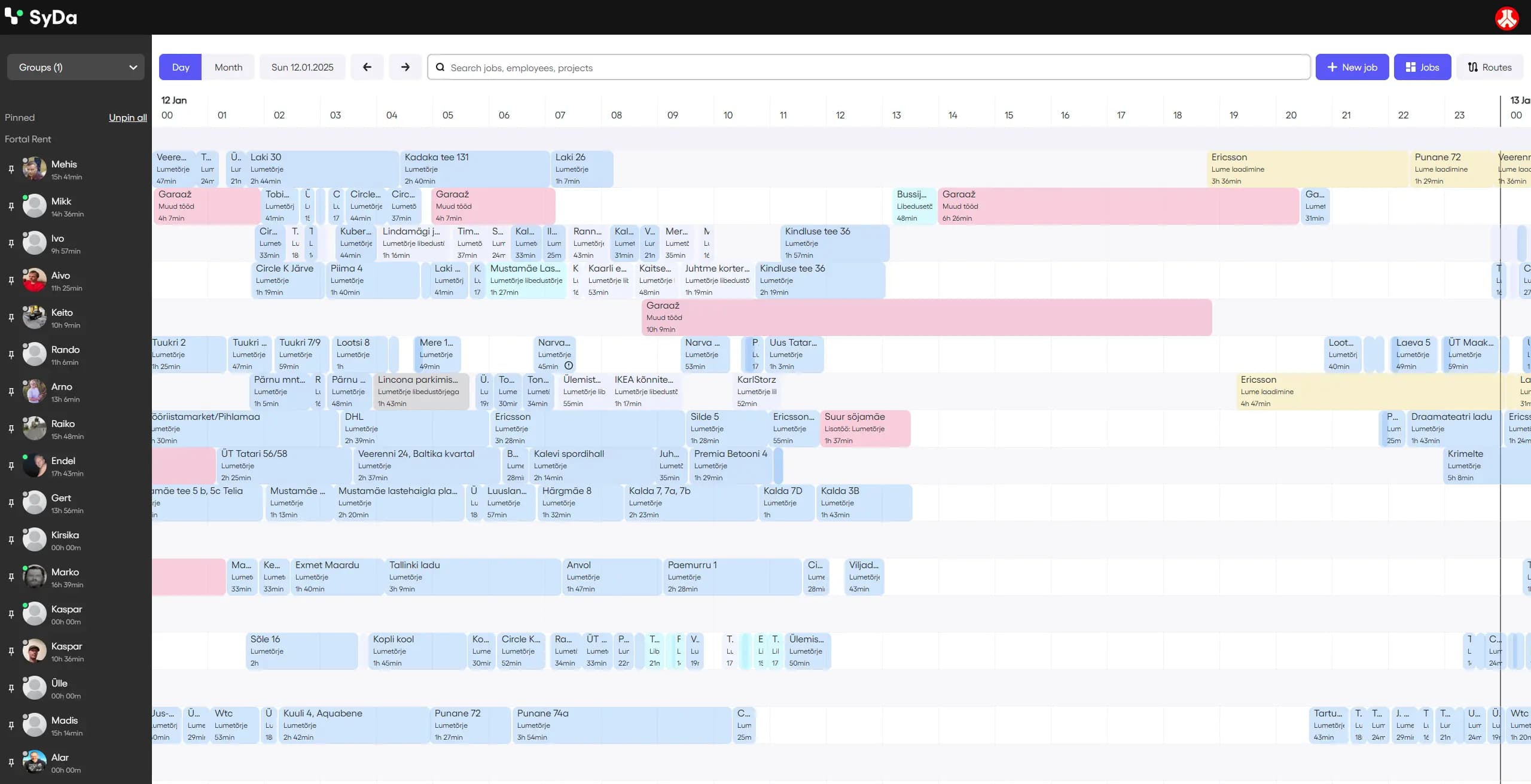Open Mehis's Laki 30 job block
Image resolution: width=1531 pixels, height=784 pixels.
click(322, 169)
